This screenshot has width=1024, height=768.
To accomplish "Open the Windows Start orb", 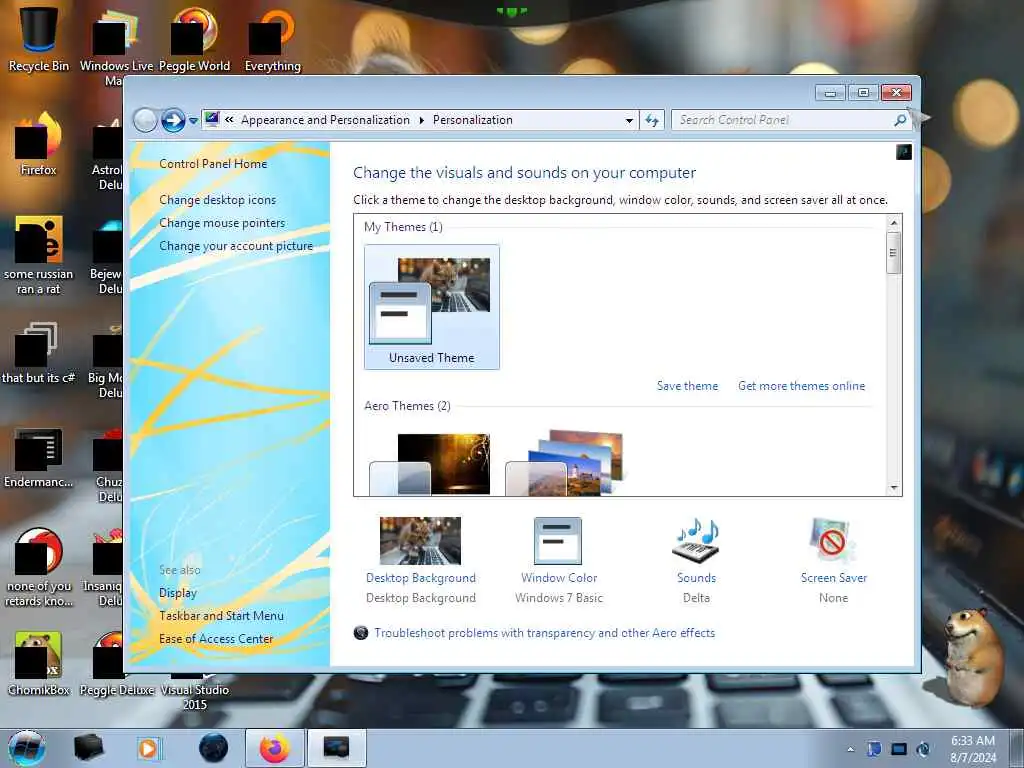I will pos(27,748).
